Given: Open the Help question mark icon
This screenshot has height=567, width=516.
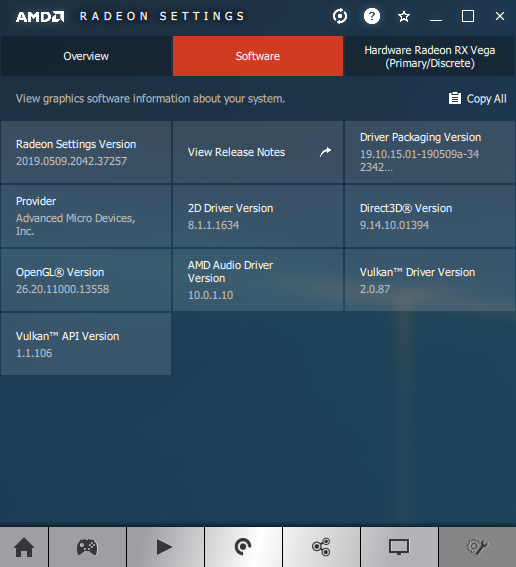Looking at the screenshot, I should [371, 16].
